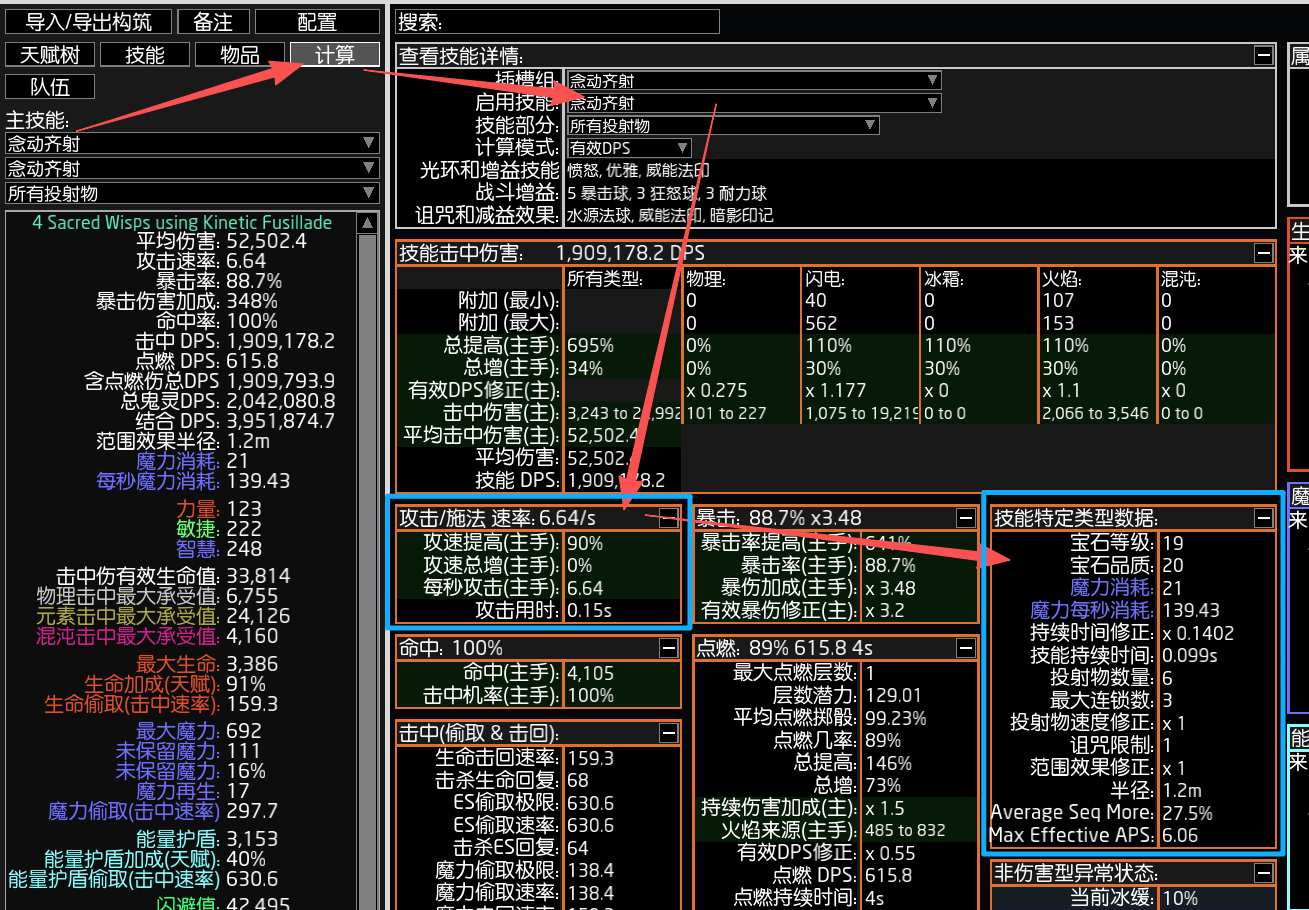The image size is (1309, 910).
Task: Click the 导入/导出构筑 button
Action: point(88,22)
